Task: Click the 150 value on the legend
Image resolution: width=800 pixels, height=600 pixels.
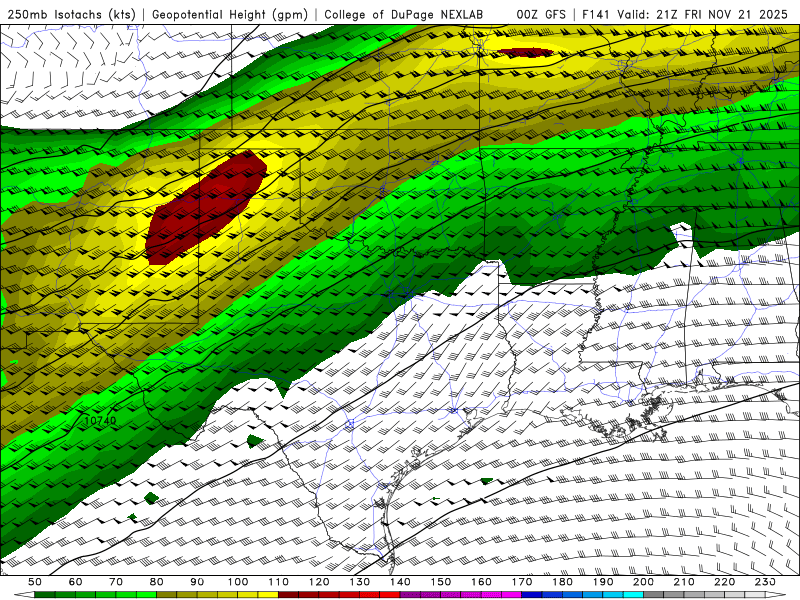Action: click(x=441, y=582)
